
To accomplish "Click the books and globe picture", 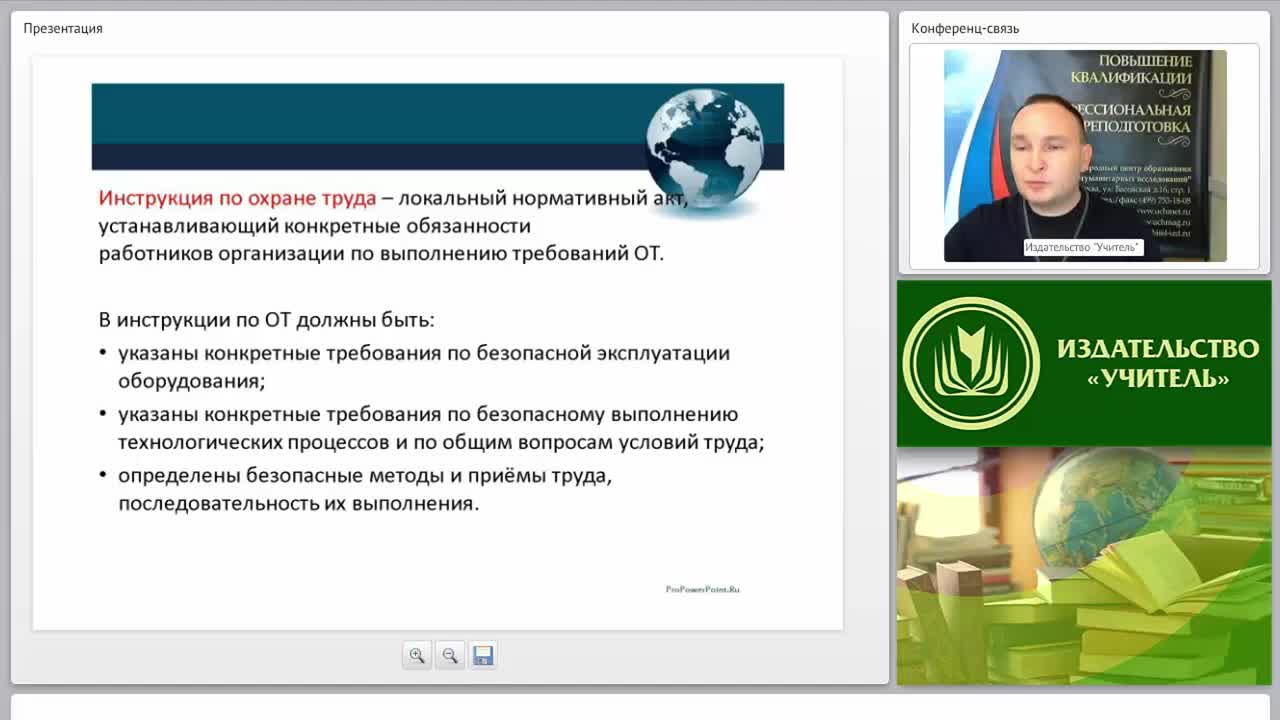I will tap(1084, 566).
